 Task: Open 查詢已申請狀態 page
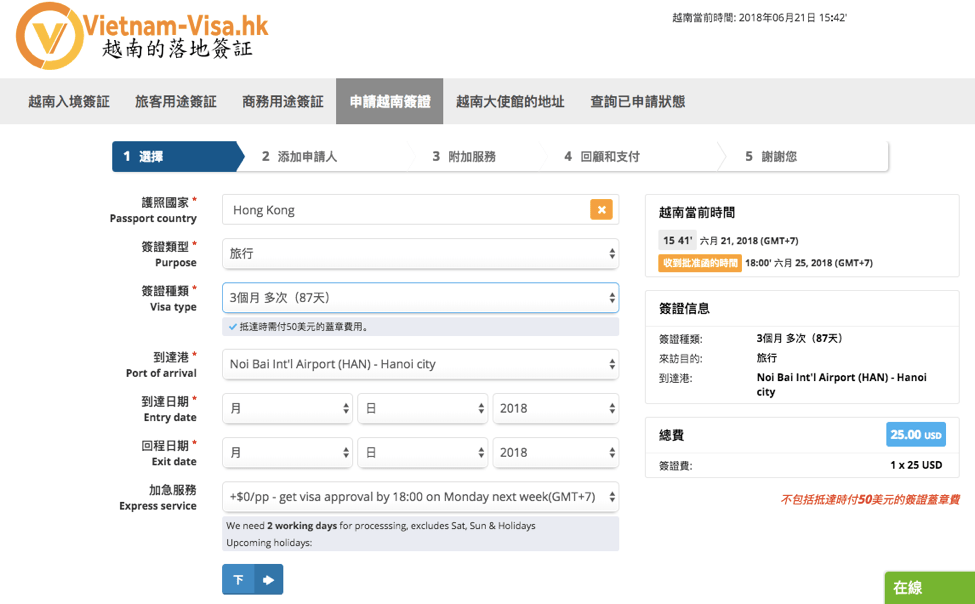[638, 102]
